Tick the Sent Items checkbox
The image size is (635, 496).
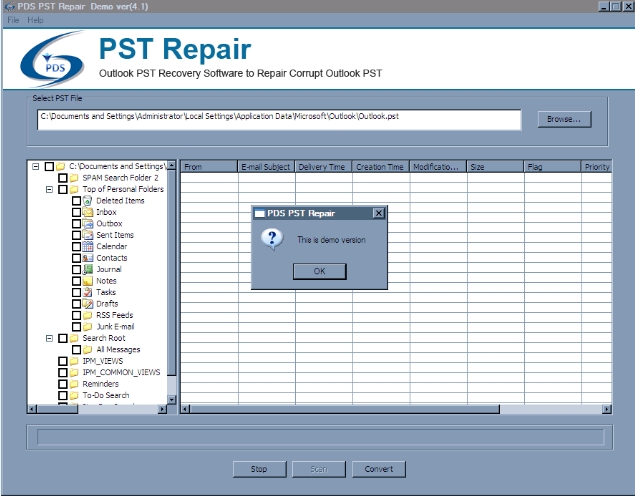(76, 235)
